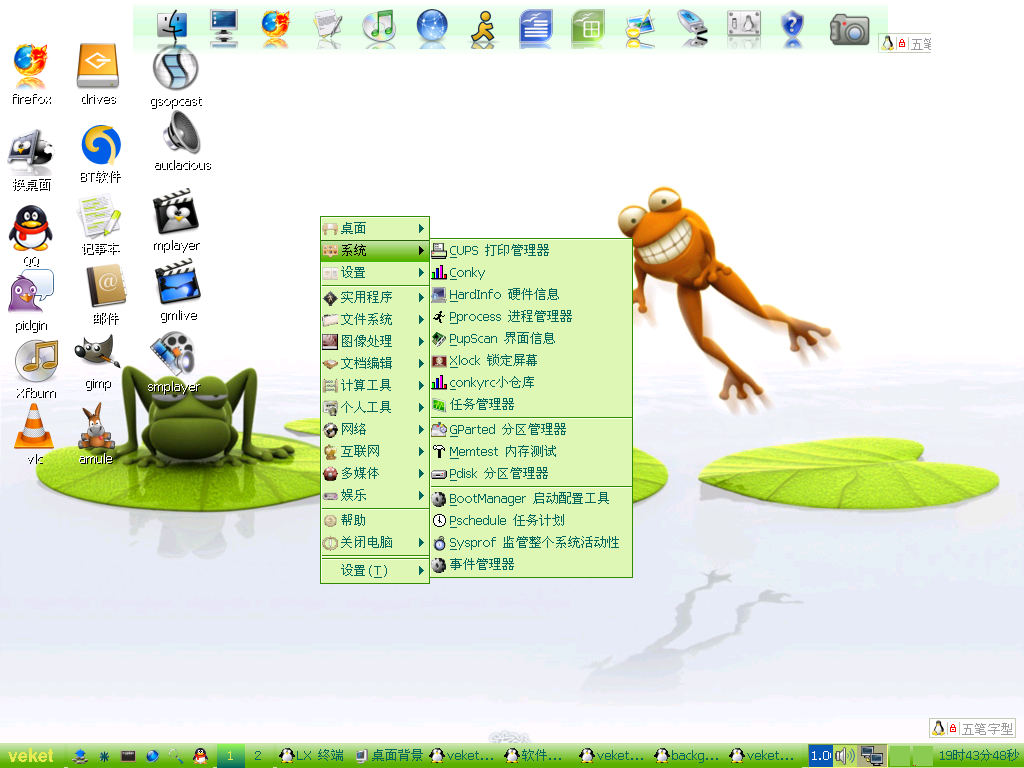This screenshot has height=768, width=1024.
Task: Expand the 设置(T) submenu arrow
Action: 421,571
